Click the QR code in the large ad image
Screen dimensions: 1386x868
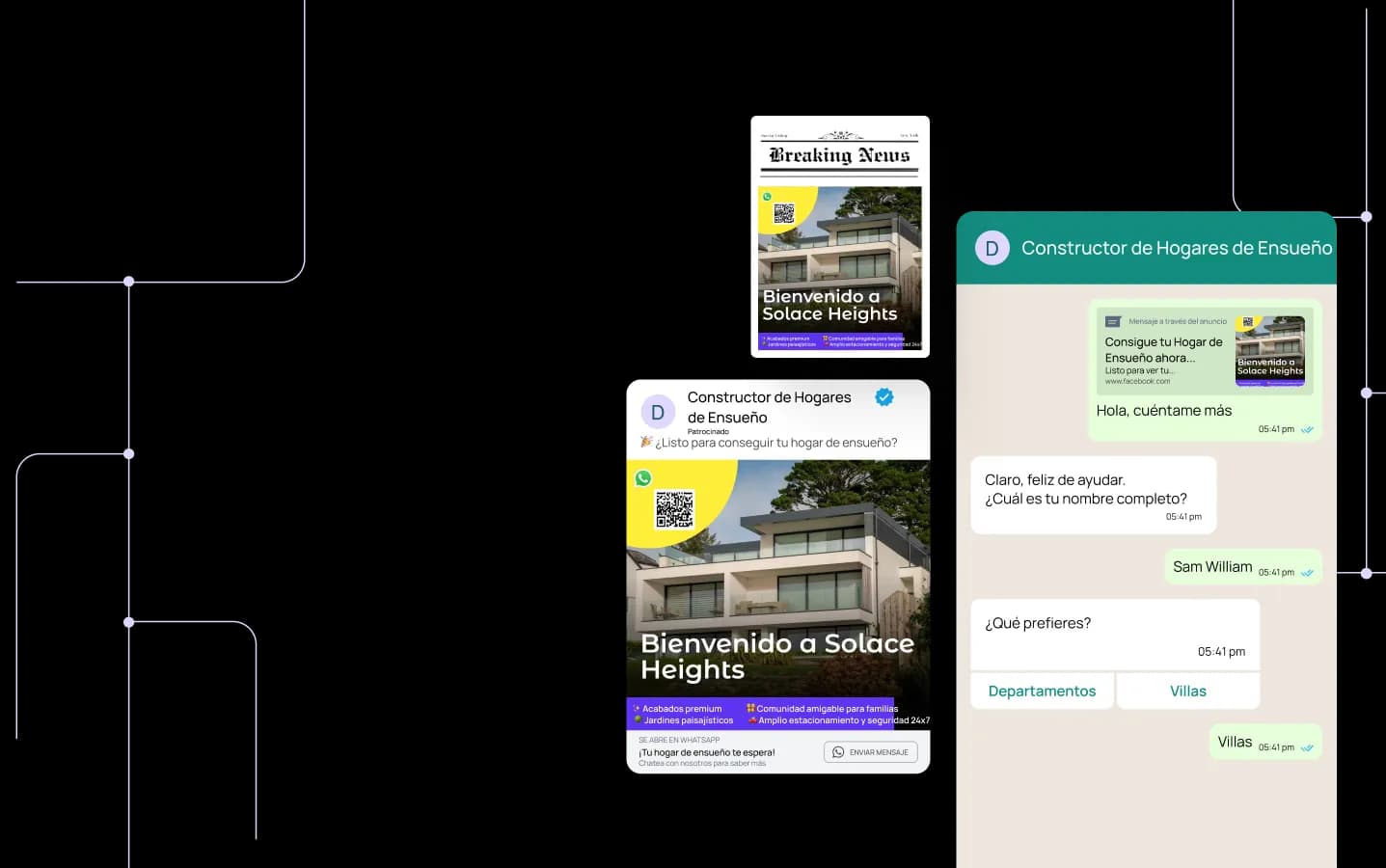pyautogui.click(x=674, y=508)
